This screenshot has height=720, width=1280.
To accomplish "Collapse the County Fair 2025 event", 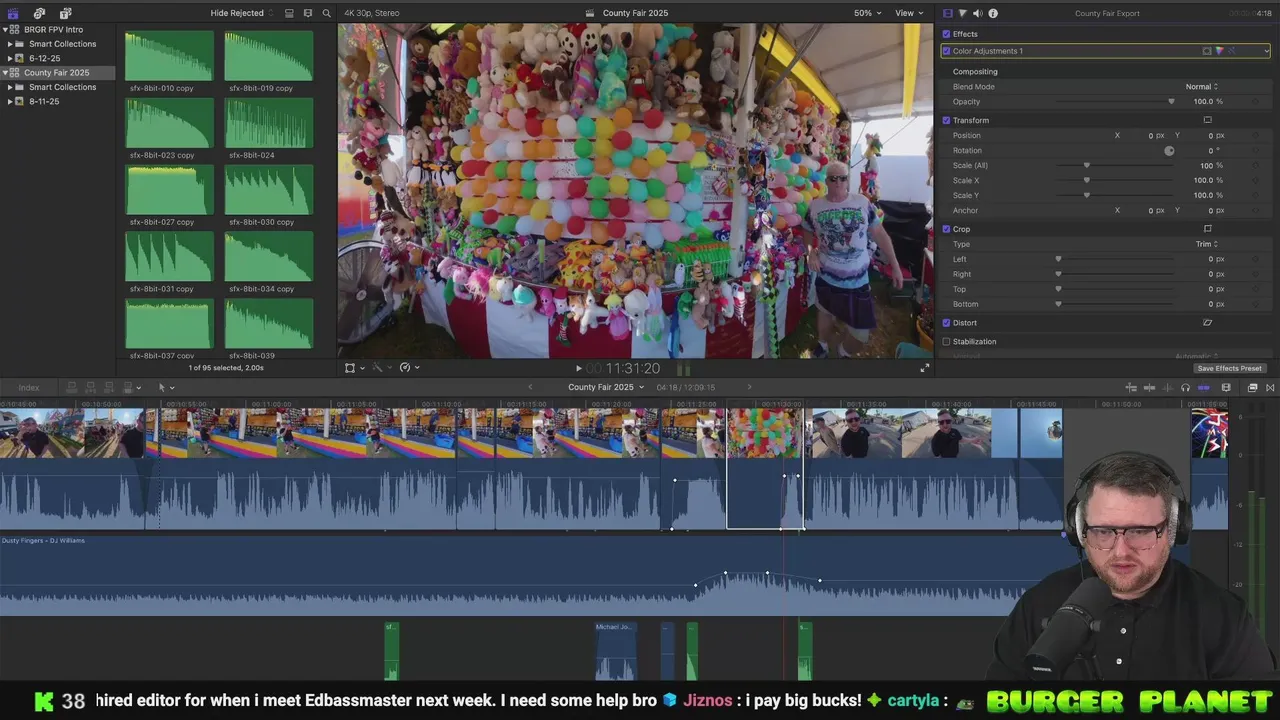I will [5, 73].
